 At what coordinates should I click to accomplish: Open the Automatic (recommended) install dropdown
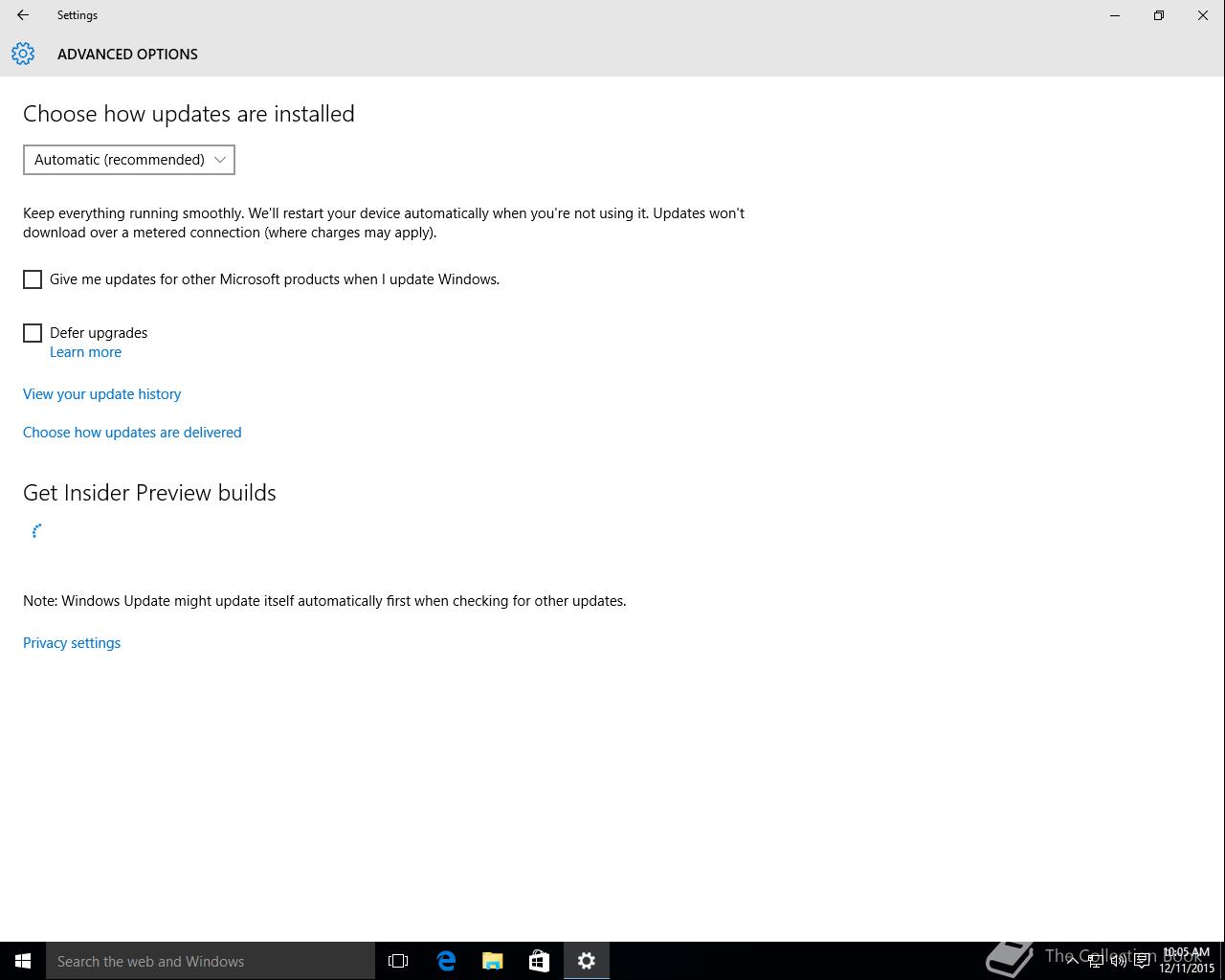coord(129,160)
